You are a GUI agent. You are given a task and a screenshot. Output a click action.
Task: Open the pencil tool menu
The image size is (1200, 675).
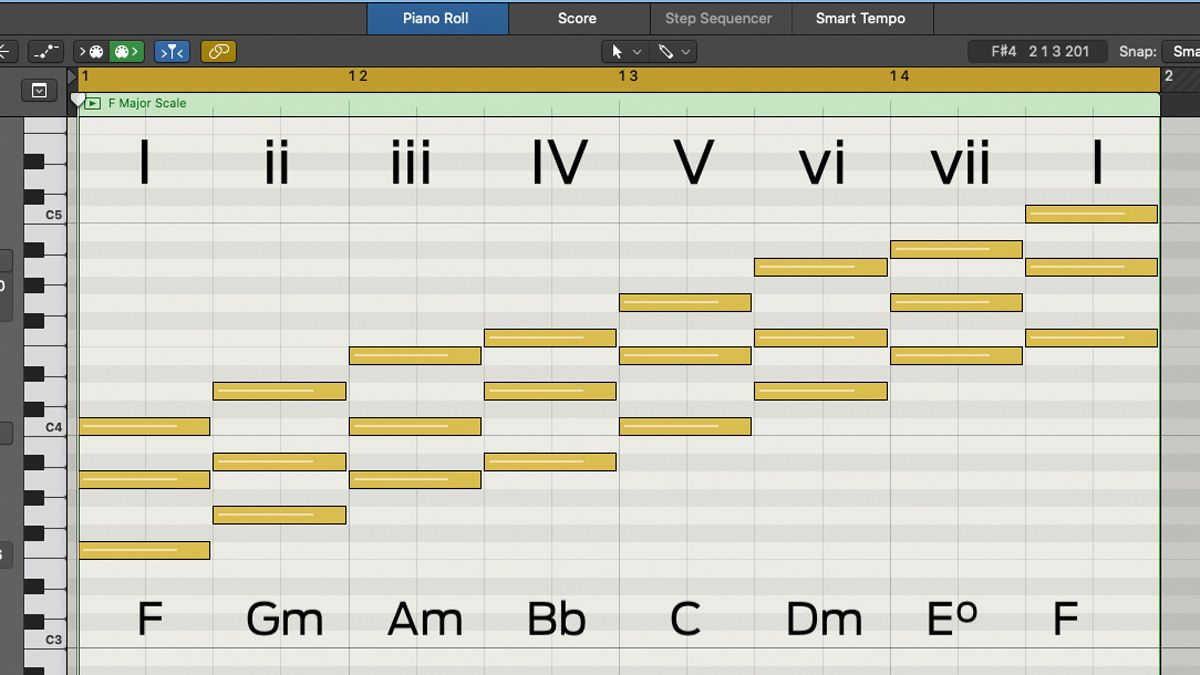(x=673, y=51)
